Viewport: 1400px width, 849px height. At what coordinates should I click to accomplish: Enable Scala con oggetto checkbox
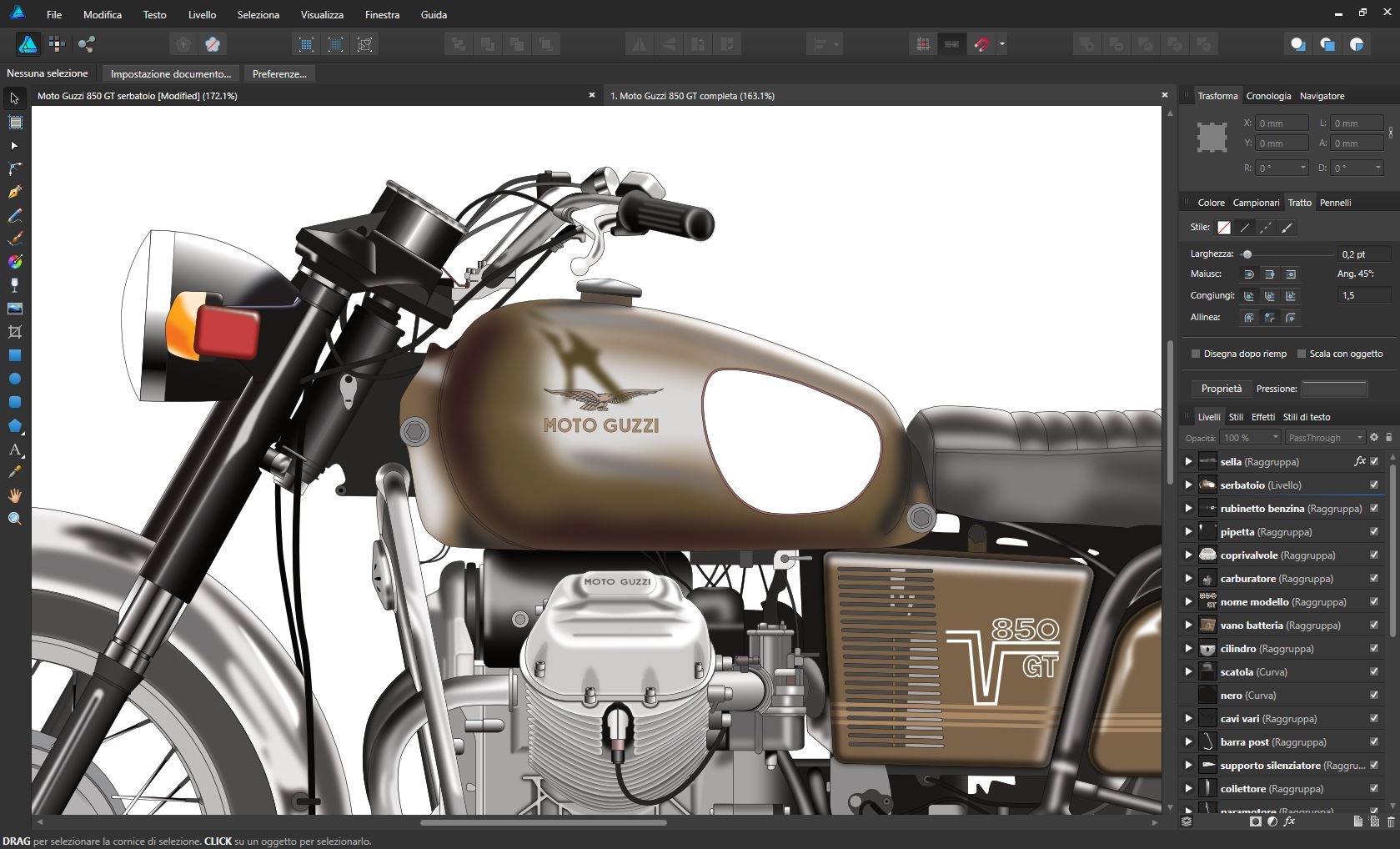1301,354
